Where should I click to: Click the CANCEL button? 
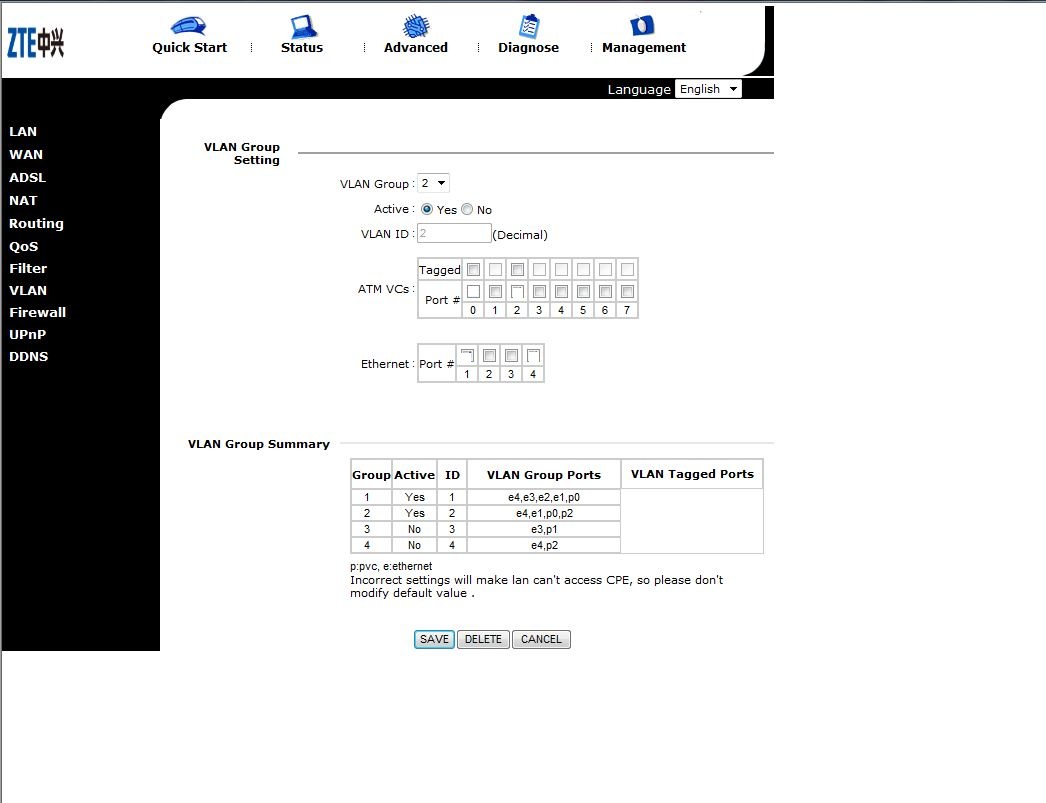coord(541,639)
